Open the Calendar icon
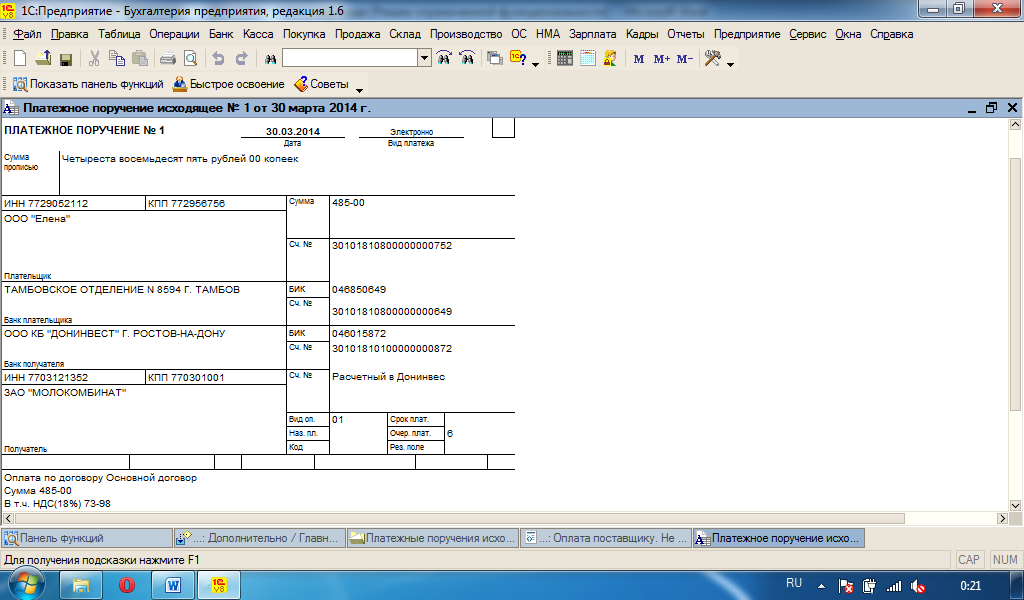The height and width of the screenshot is (600, 1024). tap(588, 58)
